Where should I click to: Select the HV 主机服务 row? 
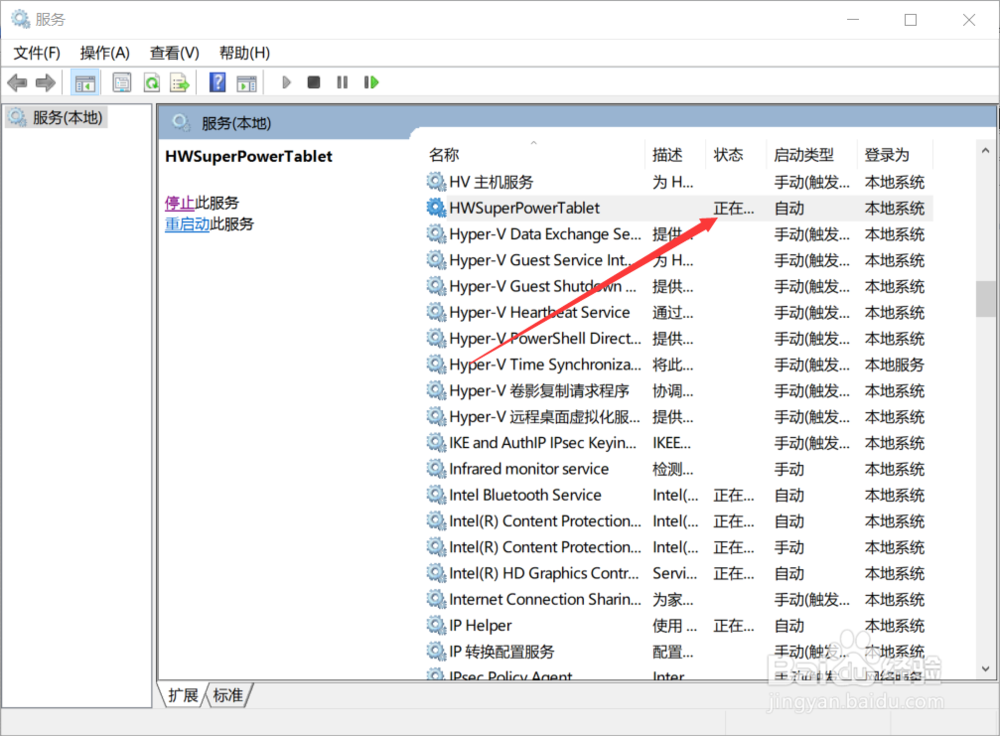click(x=679, y=182)
